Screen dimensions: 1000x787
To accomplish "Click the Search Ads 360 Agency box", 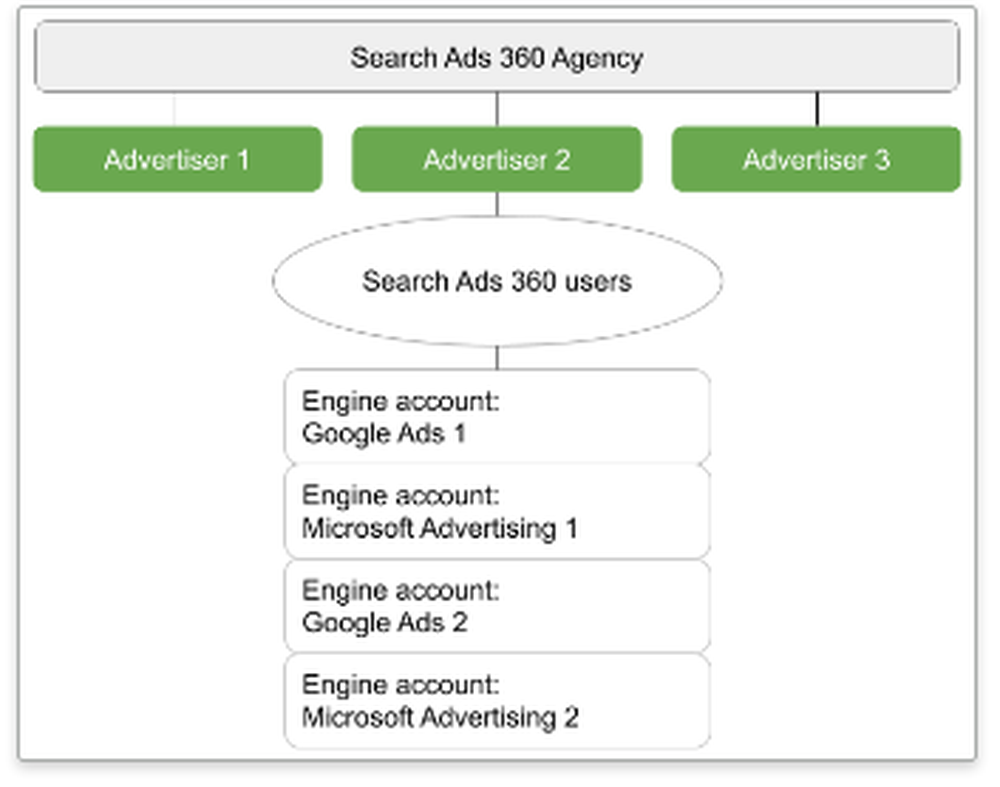I will pos(497,57).
